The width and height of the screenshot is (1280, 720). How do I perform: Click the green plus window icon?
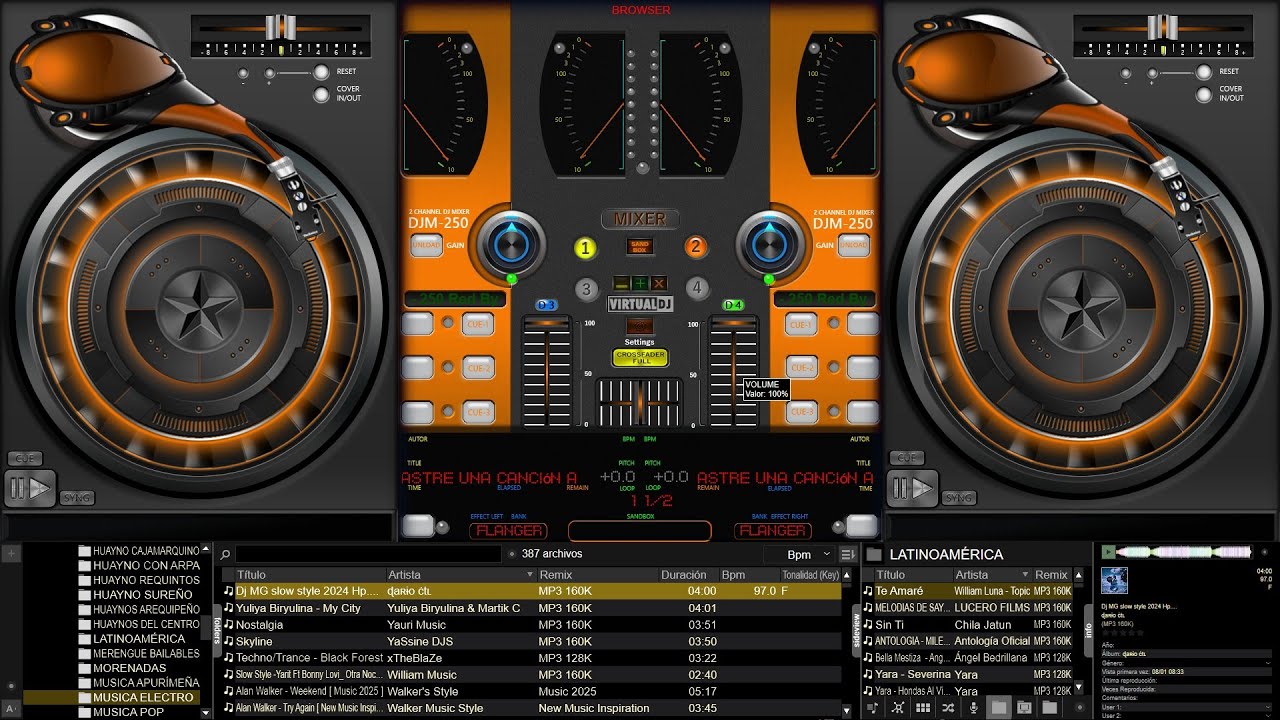point(640,284)
